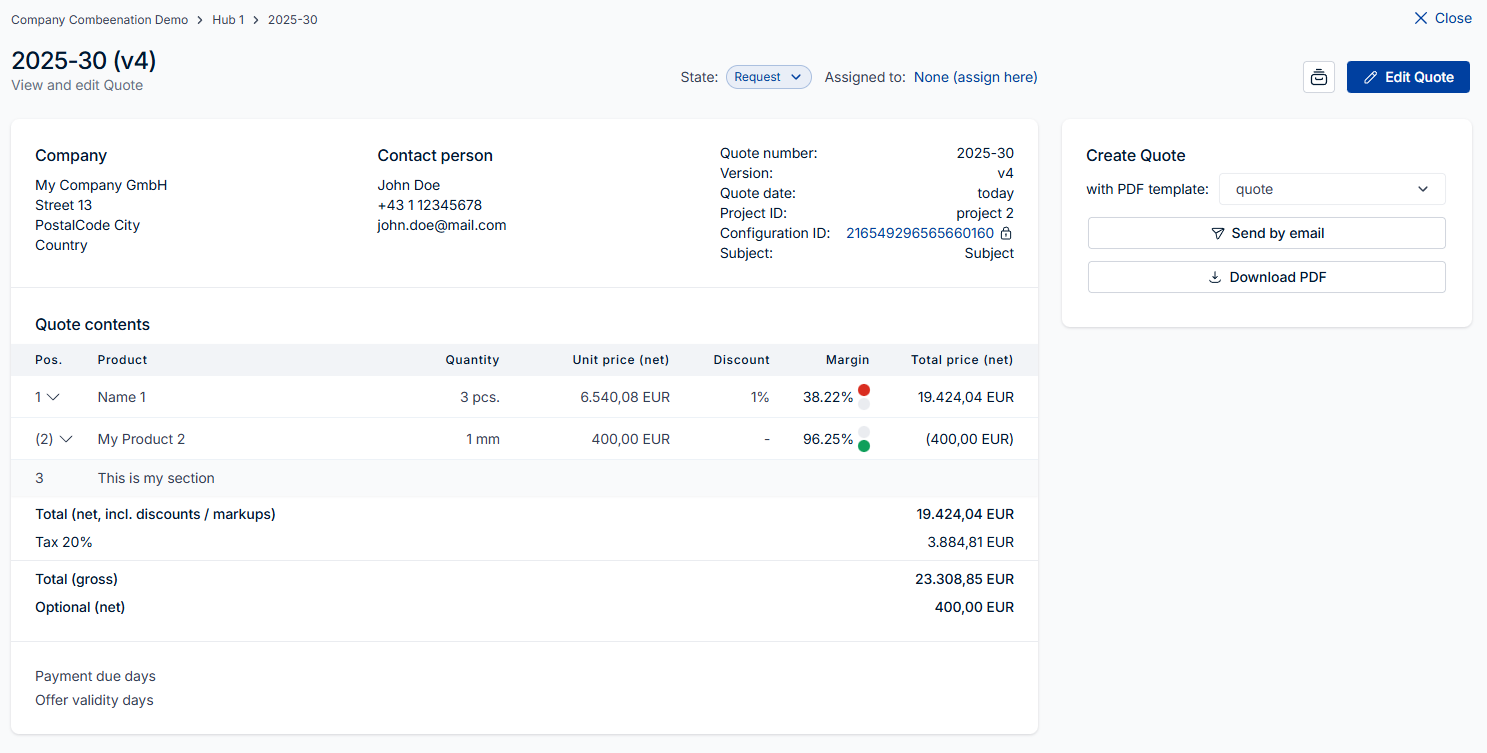The width and height of the screenshot is (1487, 753).
Task: Download the quote as PDF
Action: tap(1266, 277)
